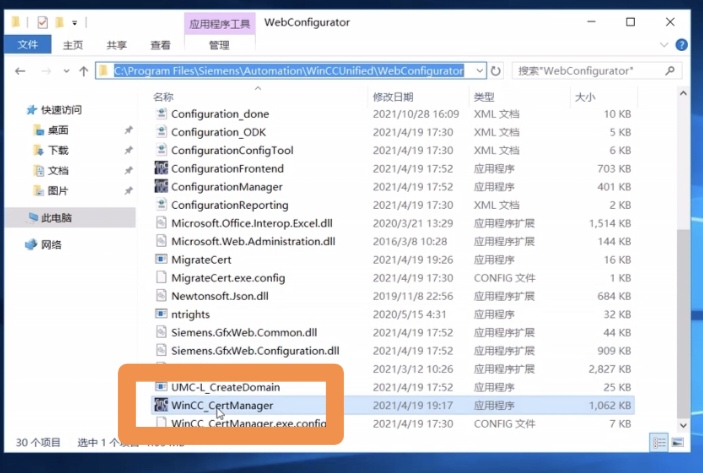The image size is (703, 473).
Task: Click the forward navigation arrow
Action: tap(46, 71)
